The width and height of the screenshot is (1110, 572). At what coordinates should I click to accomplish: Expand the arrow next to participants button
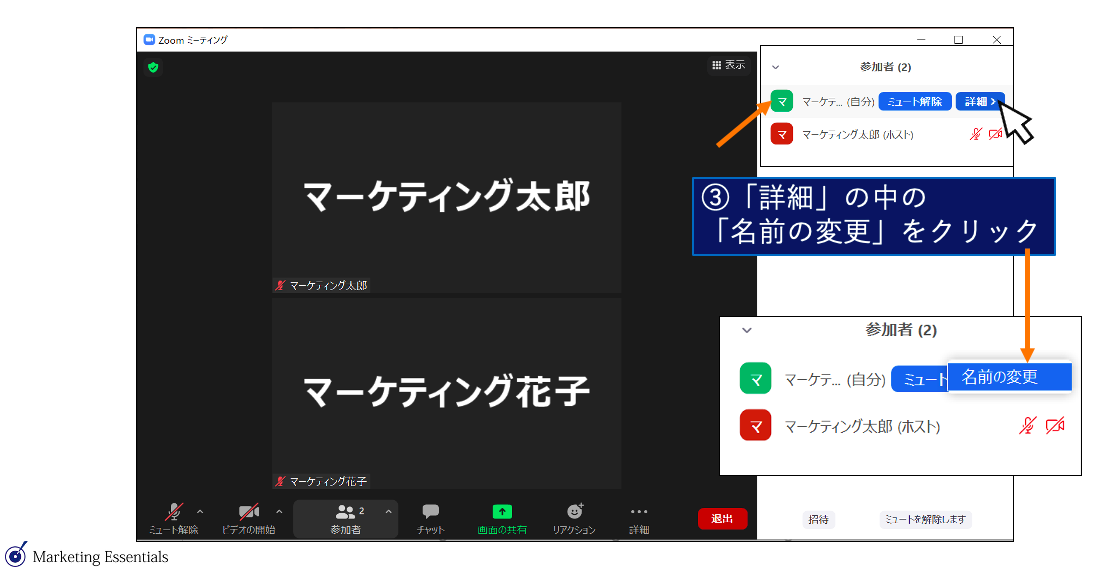point(389,511)
